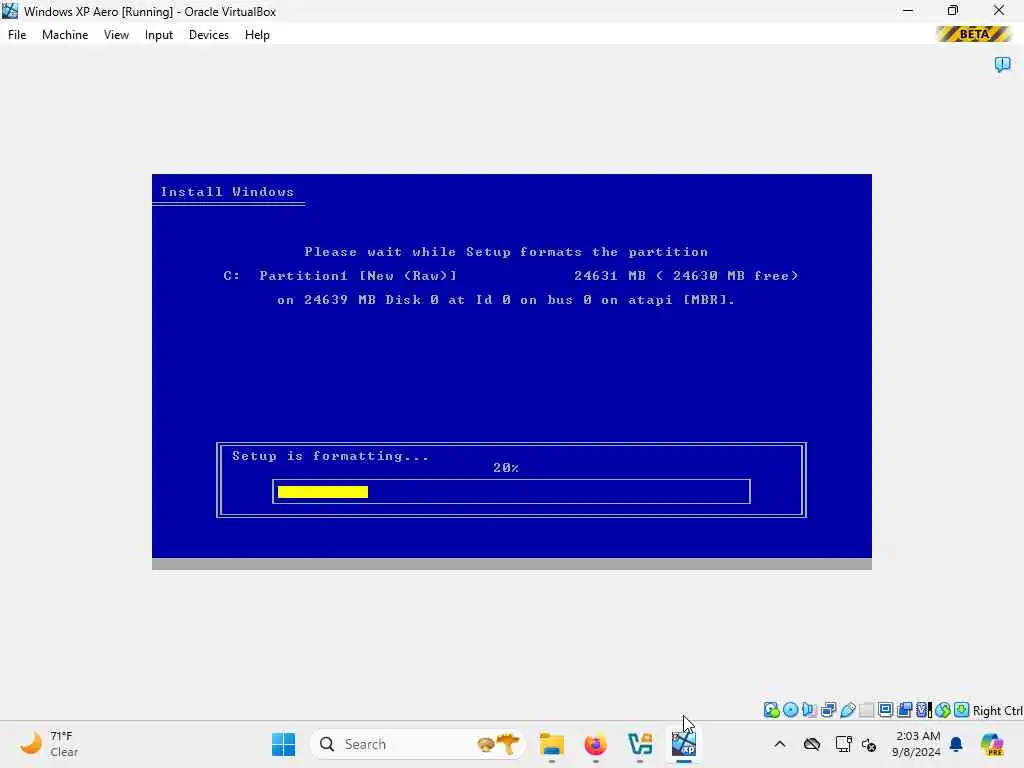The image size is (1024, 768).
Task: Open the notification center speech-bubble icon
Action: pyautogui.click(x=1002, y=64)
